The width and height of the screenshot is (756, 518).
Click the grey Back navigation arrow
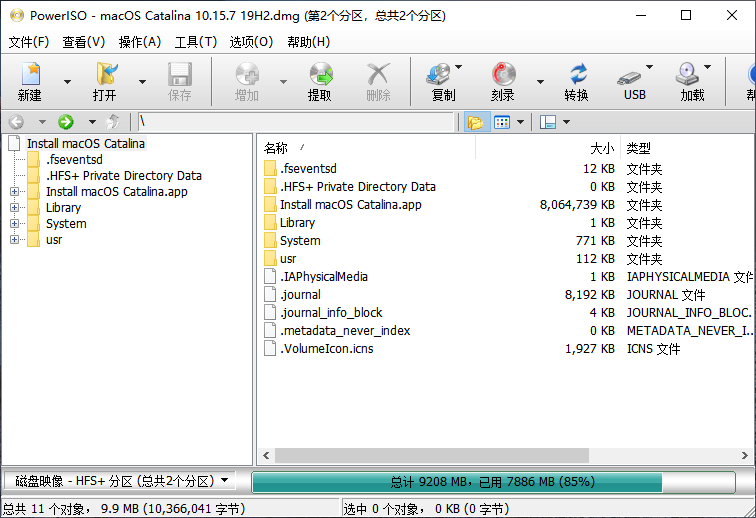[16, 122]
